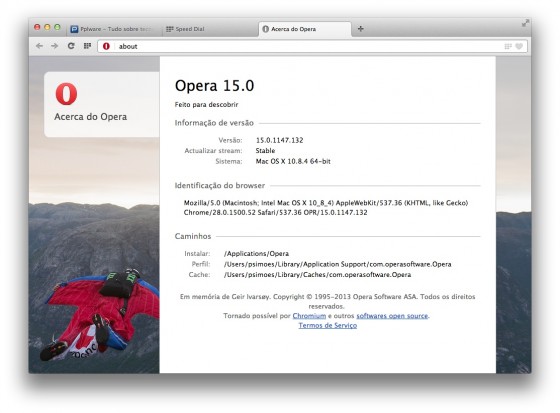This screenshot has height=413, width=560.
Task: Click the Cache label
Action: click(199, 275)
